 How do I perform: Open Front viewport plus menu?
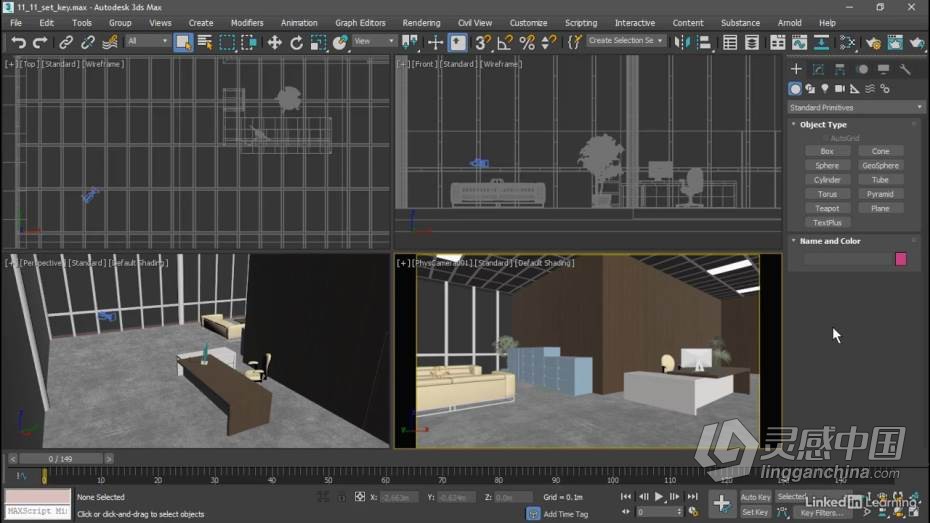(403, 64)
